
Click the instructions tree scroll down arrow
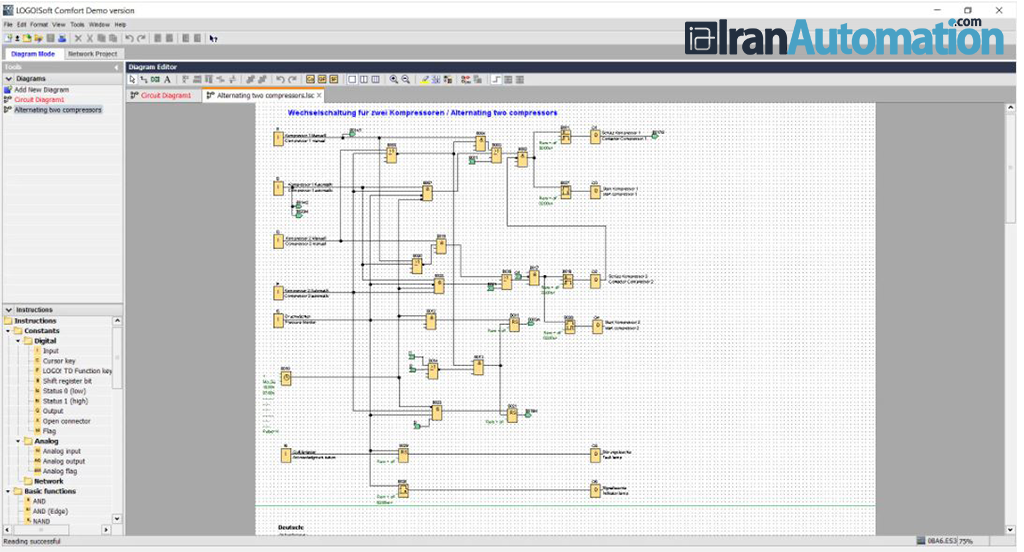coord(117,519)
